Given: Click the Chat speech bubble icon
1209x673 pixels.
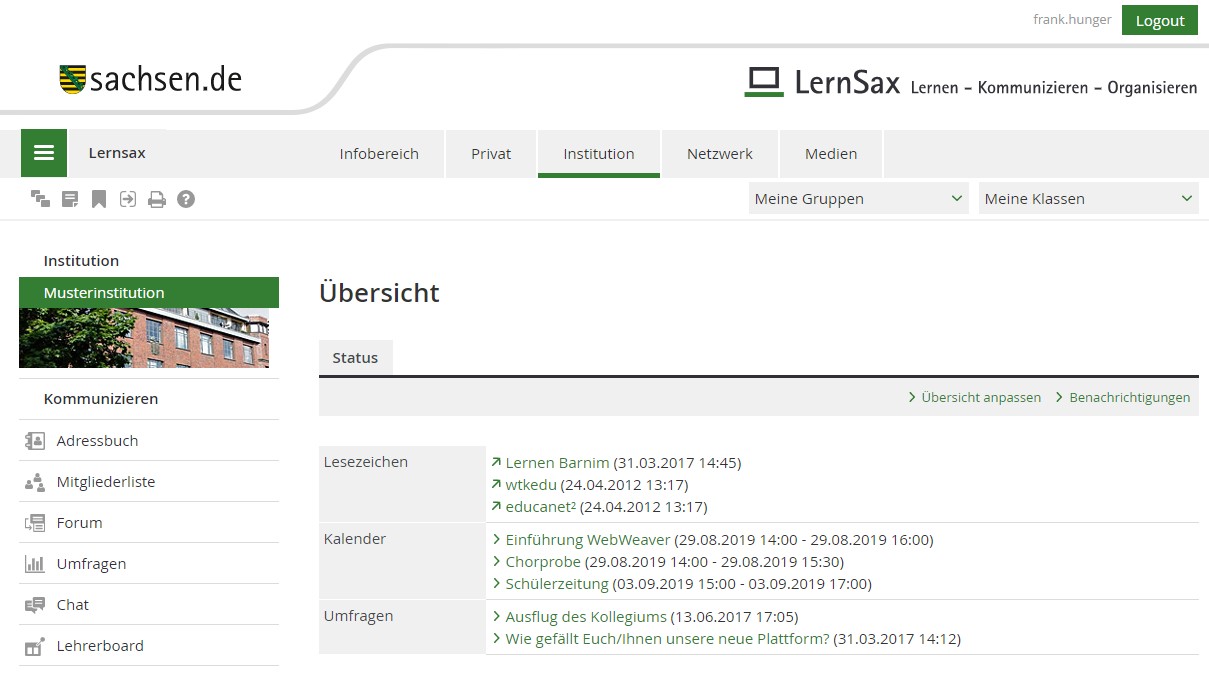Looking at the screenshot, I should coord(35,605).
